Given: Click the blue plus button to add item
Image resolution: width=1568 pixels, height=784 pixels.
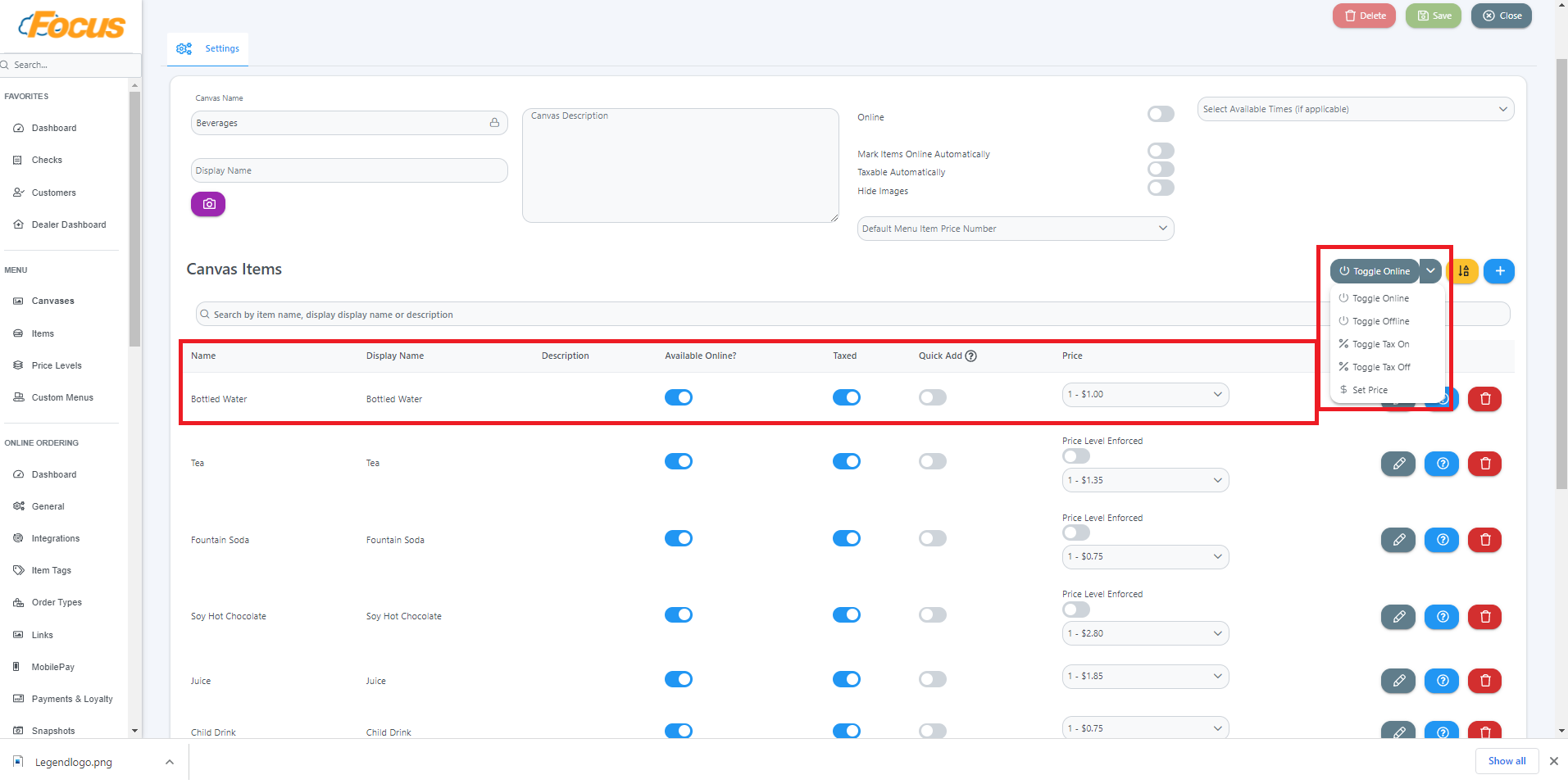Looking at the screenshot, I should [1498, 271].
